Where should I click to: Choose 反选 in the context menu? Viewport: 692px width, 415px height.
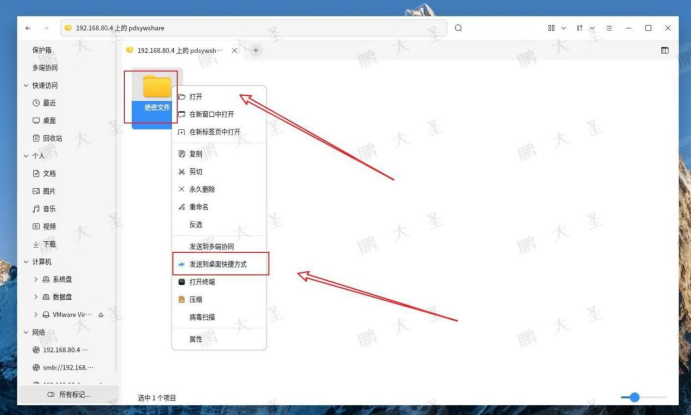[x=219, y=225]
